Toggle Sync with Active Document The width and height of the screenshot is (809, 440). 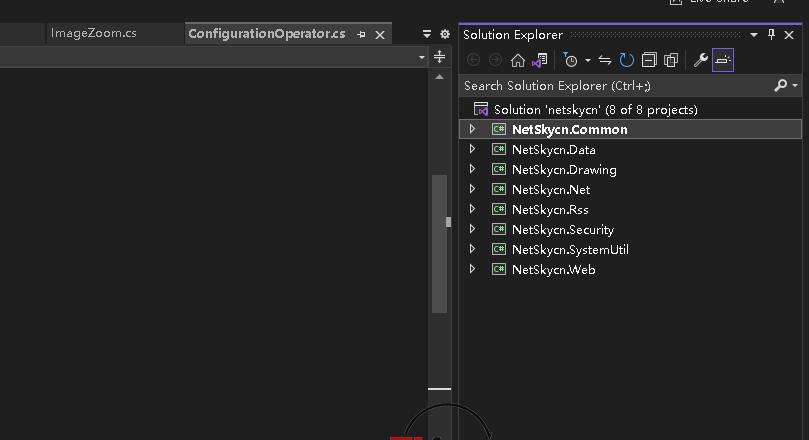[605, 60]
